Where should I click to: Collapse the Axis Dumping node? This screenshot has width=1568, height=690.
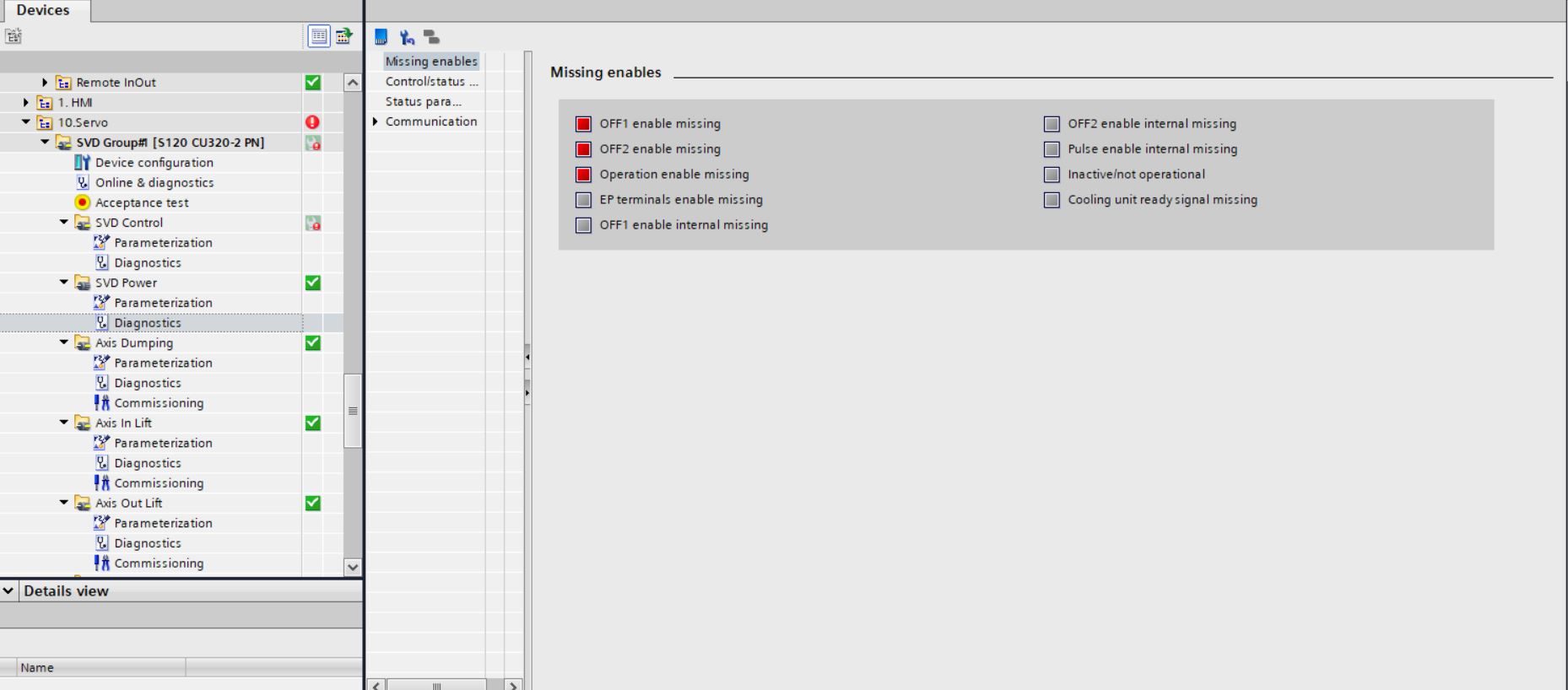(64, 342)
